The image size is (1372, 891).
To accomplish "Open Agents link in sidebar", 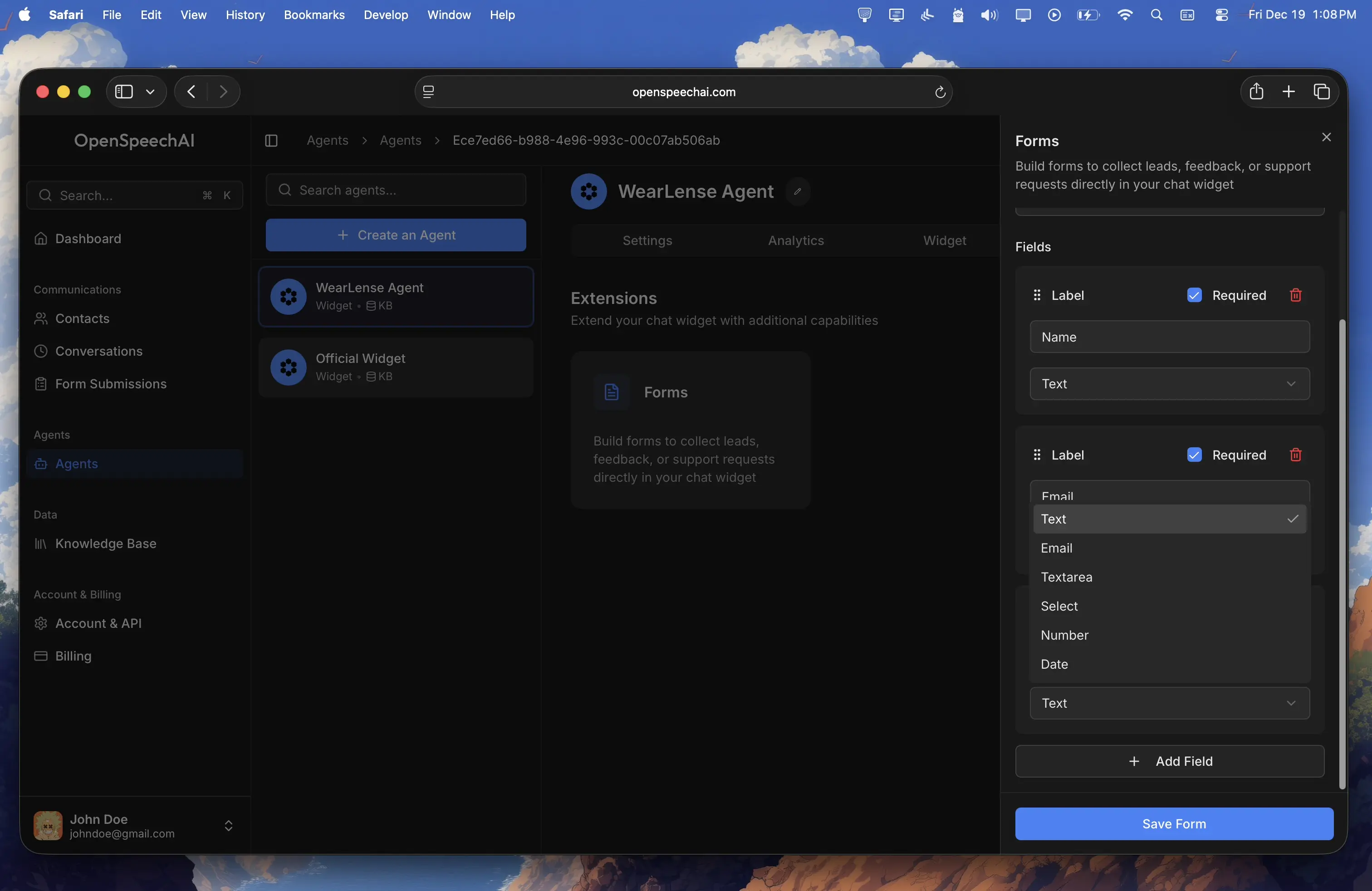I will pos(135,464).
